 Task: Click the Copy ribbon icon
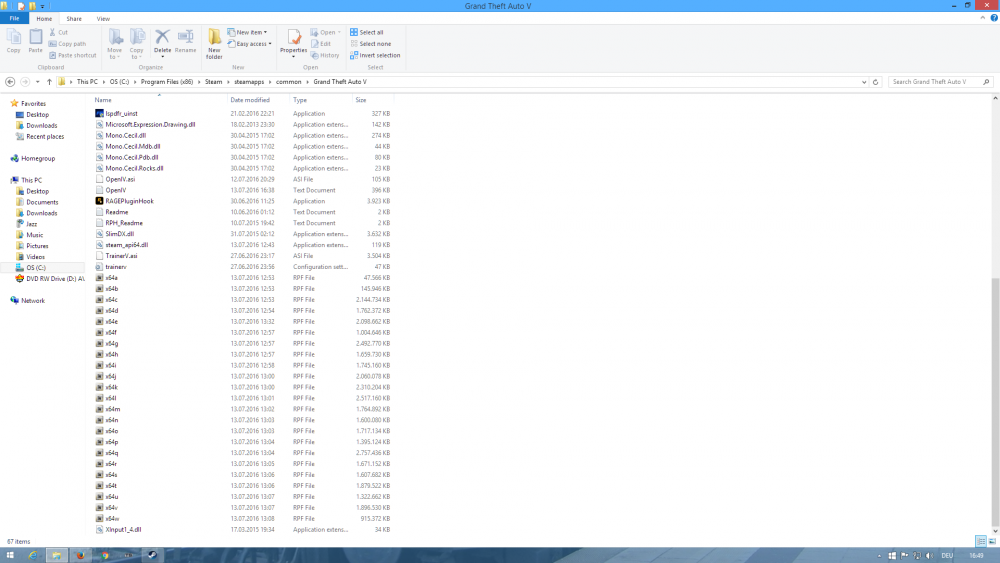(x=13, y=41)
